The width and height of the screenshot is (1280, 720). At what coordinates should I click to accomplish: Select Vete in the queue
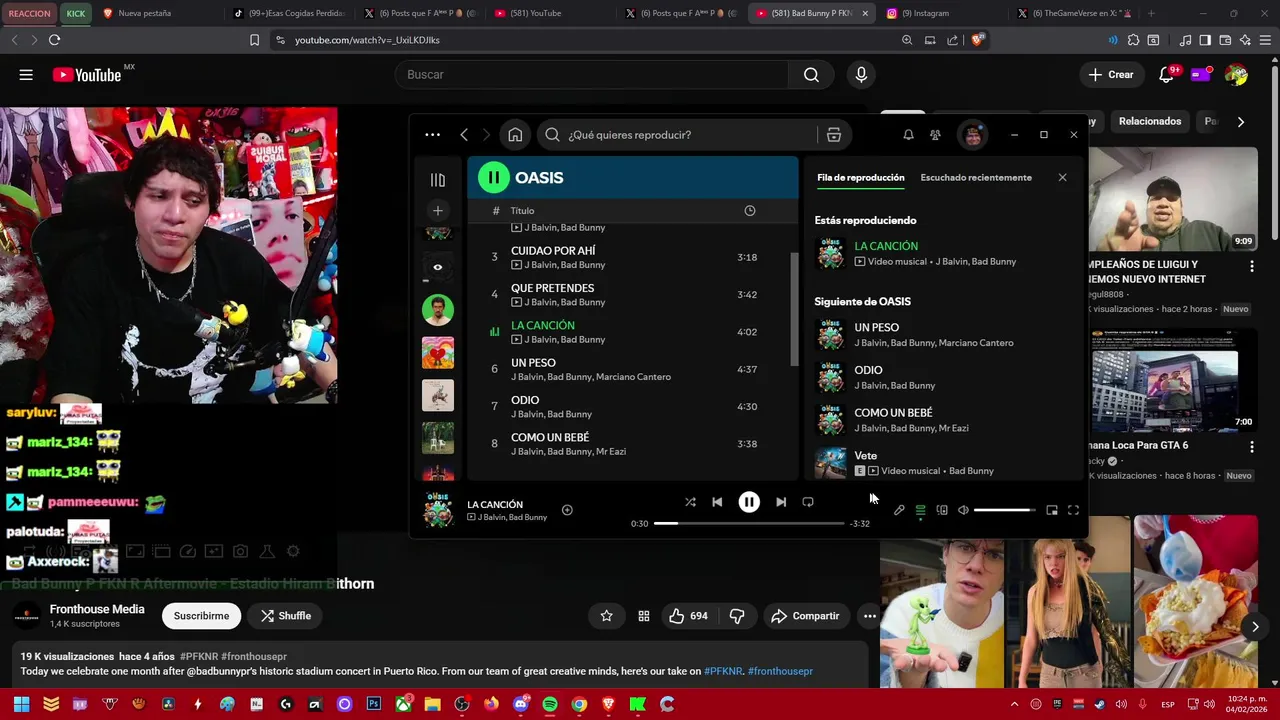[x=944, y=462]
